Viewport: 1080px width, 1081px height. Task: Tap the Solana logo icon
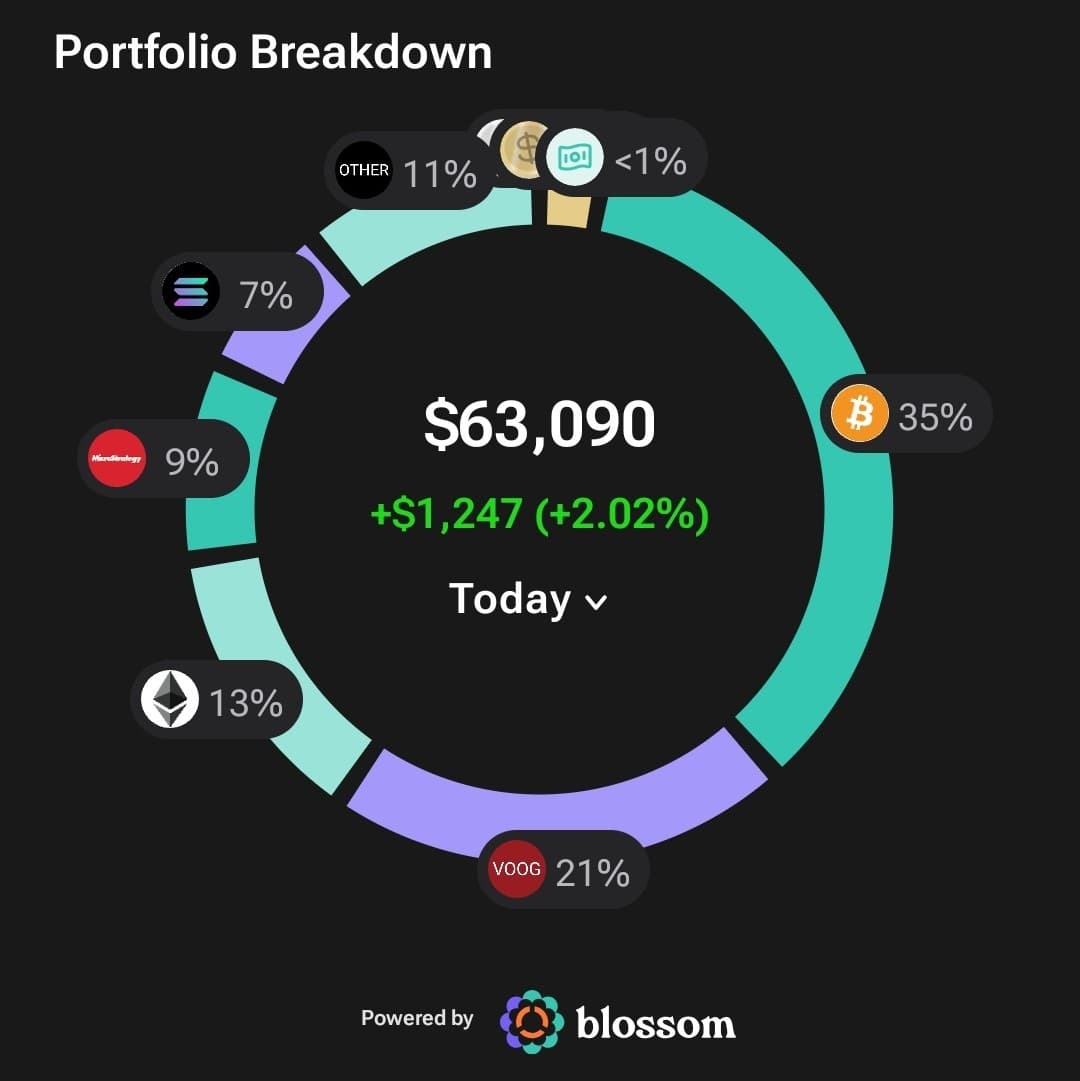tap(191, 291)
